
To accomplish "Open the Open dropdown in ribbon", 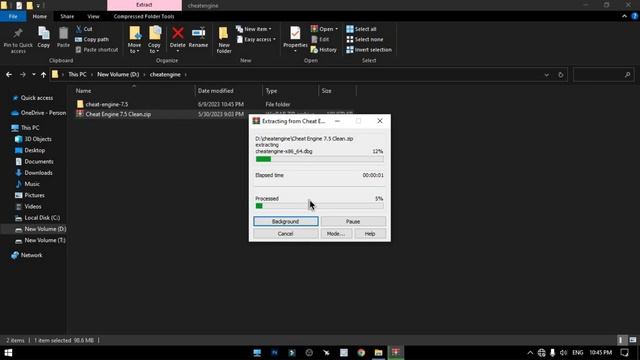I will pos(324,29).
